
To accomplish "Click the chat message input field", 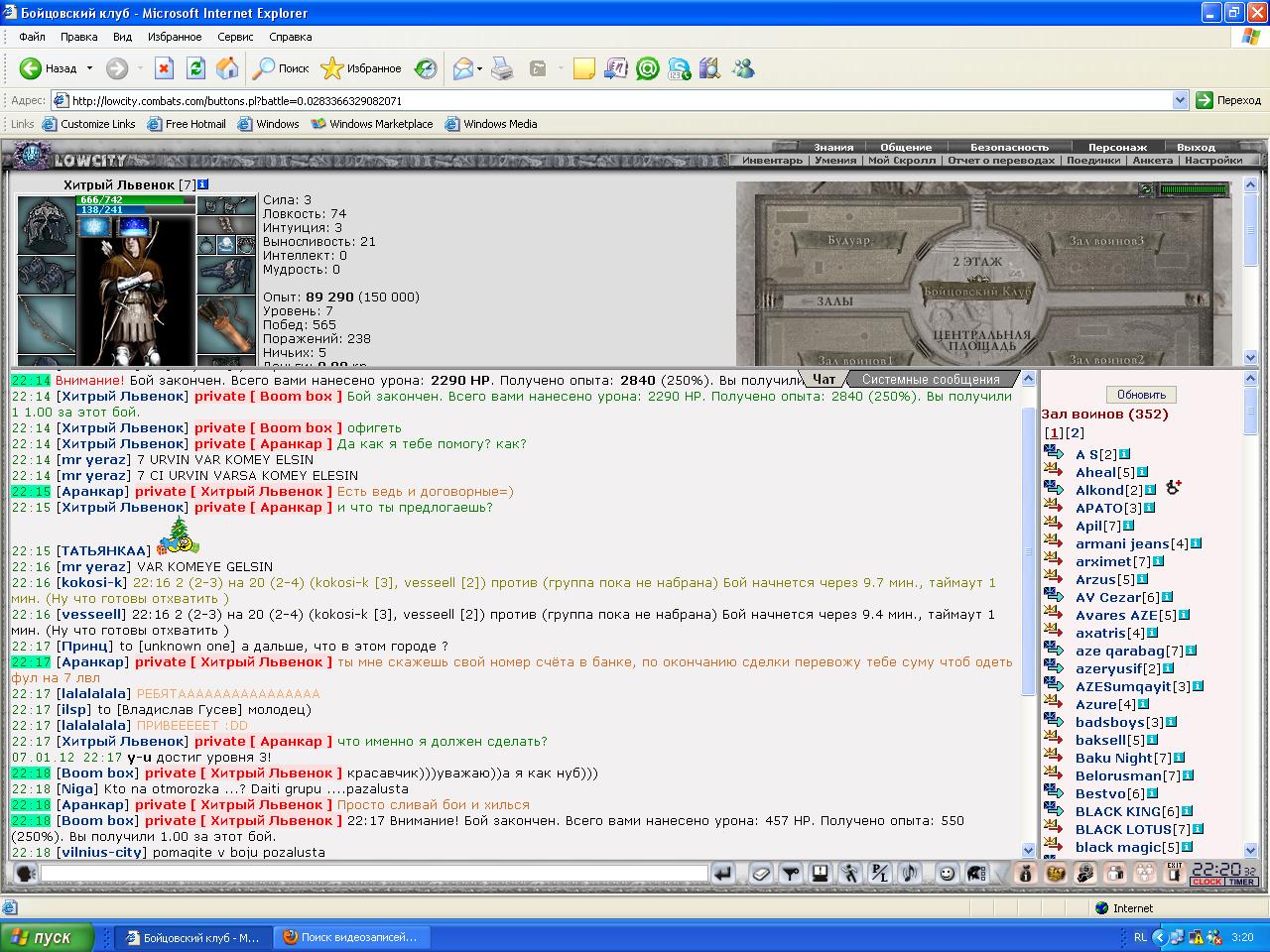I will tap(374, 874).
